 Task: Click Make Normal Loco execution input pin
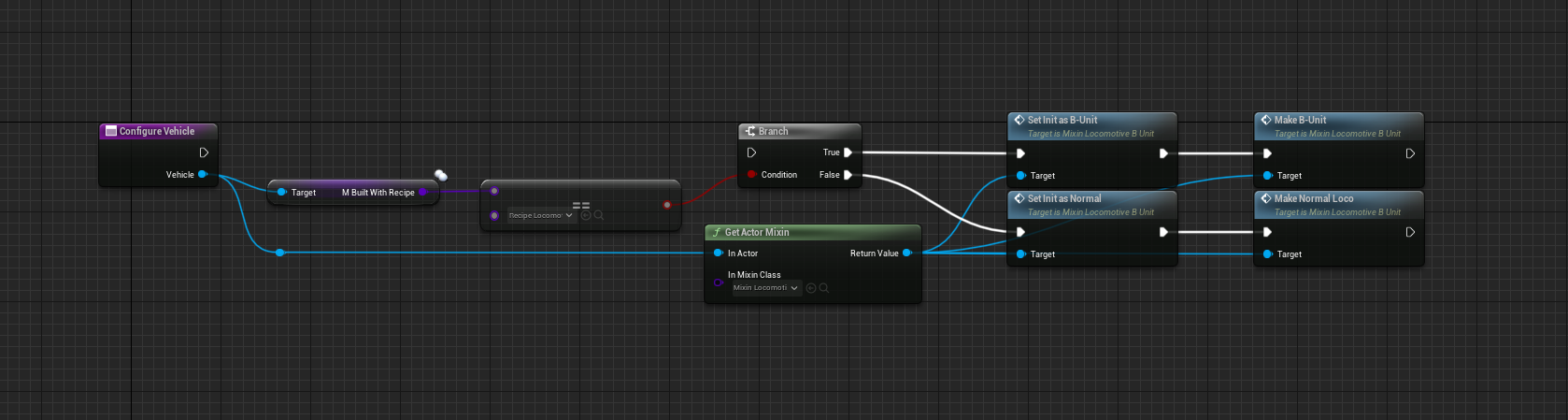pyautogui.click(x=1267, y=232)
